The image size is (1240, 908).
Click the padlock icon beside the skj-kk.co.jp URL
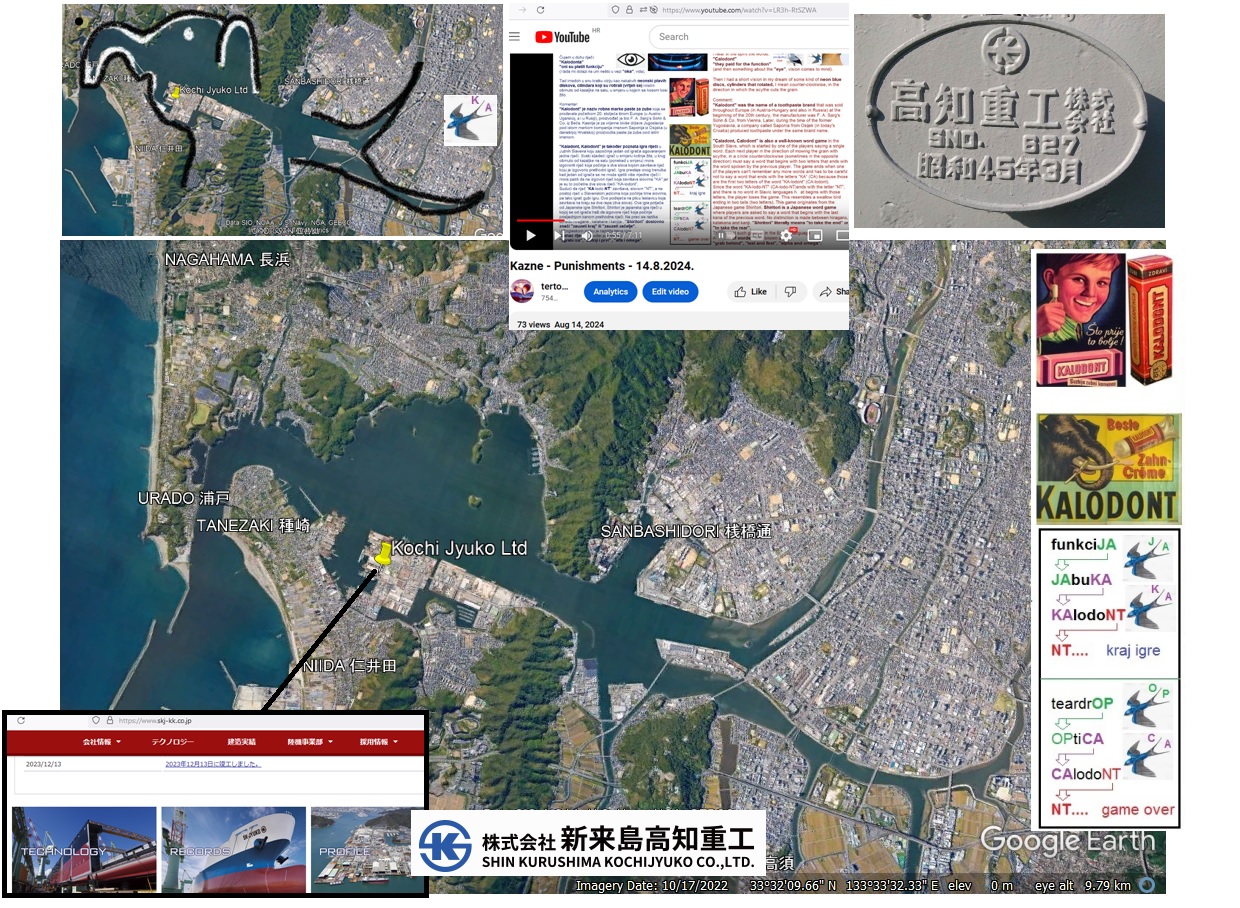(108, 720)
